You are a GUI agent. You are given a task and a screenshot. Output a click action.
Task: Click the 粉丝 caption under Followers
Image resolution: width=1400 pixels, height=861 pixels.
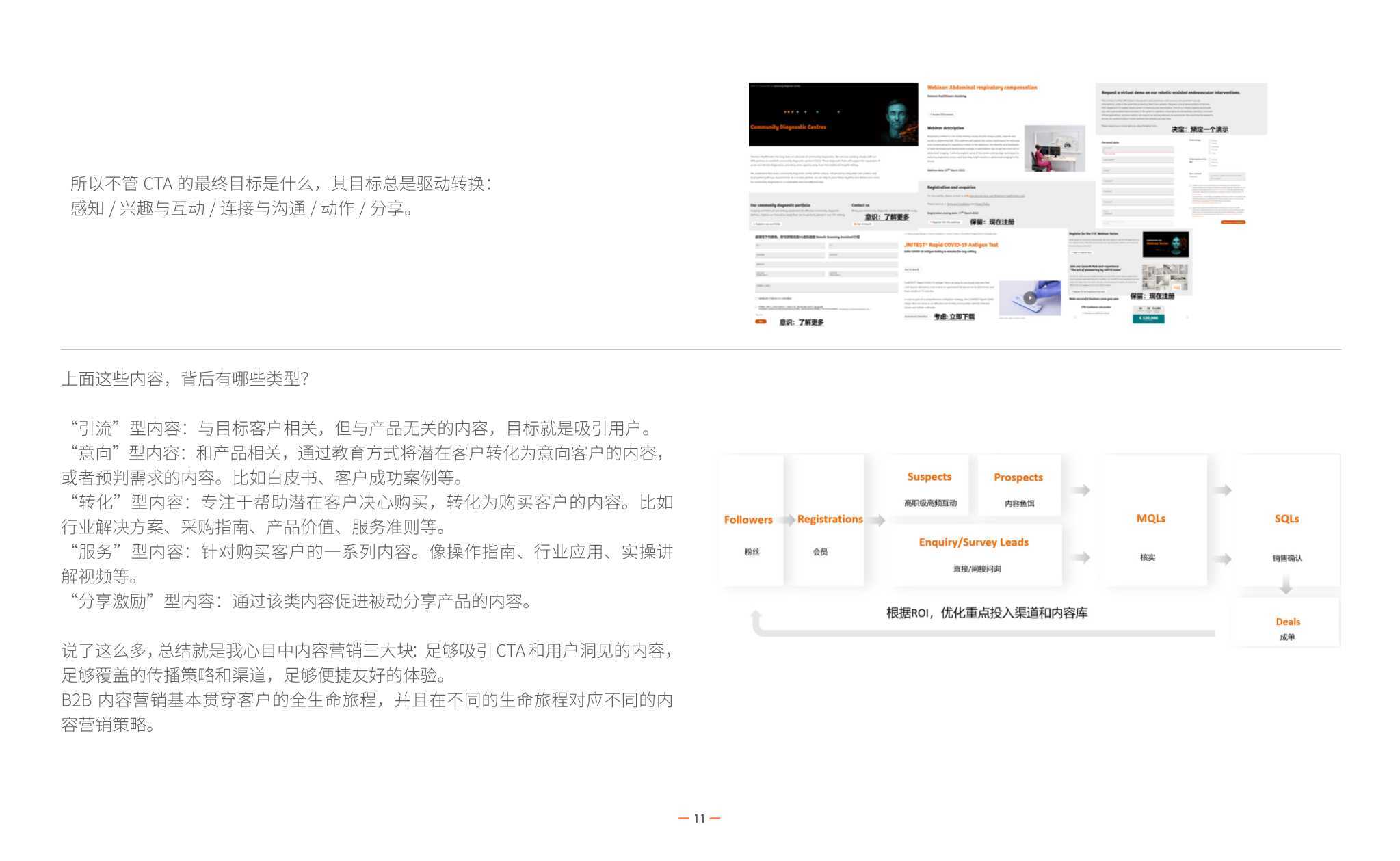752,552
